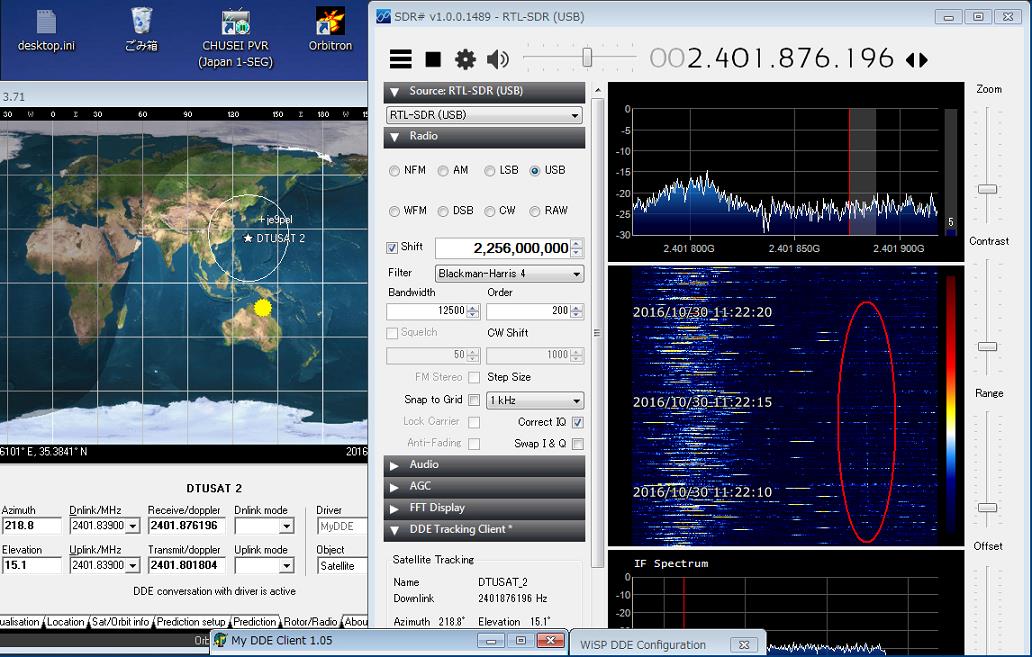Enable Swap I & Q checkbox
1032x657 pixels.
point(578,444)
